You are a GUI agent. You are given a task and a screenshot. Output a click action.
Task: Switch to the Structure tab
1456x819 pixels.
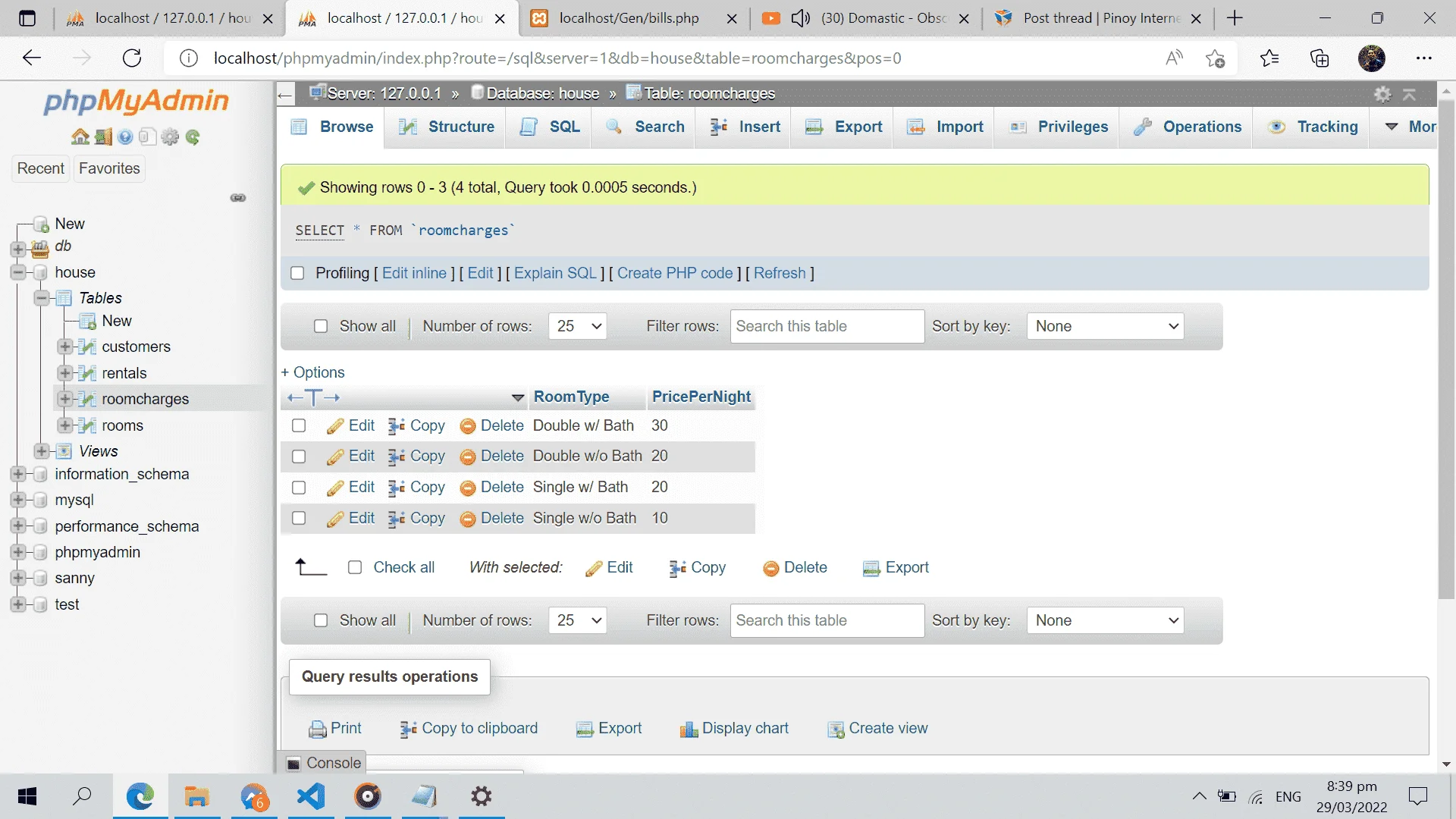point(447,127)
